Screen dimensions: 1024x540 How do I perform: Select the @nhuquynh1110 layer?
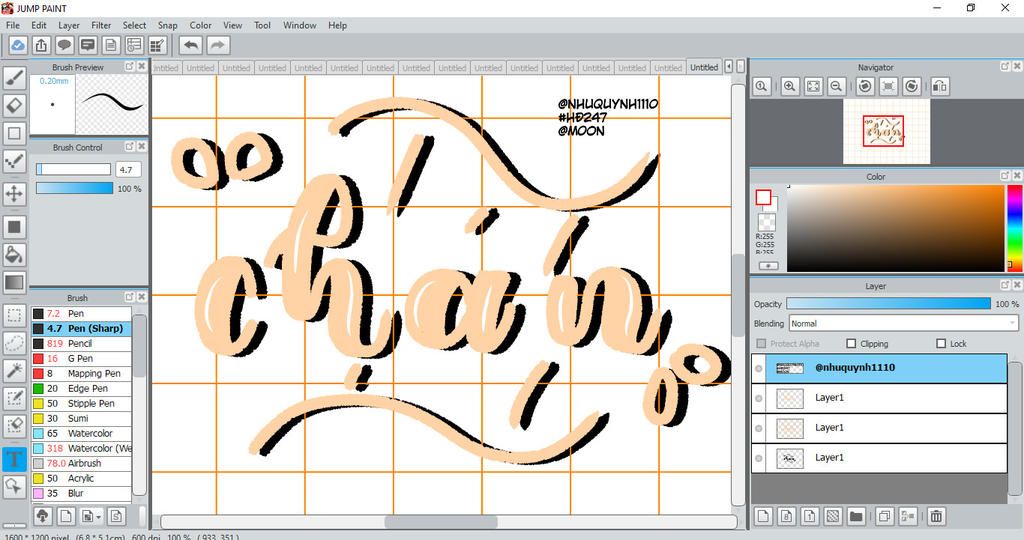[879, 368]
